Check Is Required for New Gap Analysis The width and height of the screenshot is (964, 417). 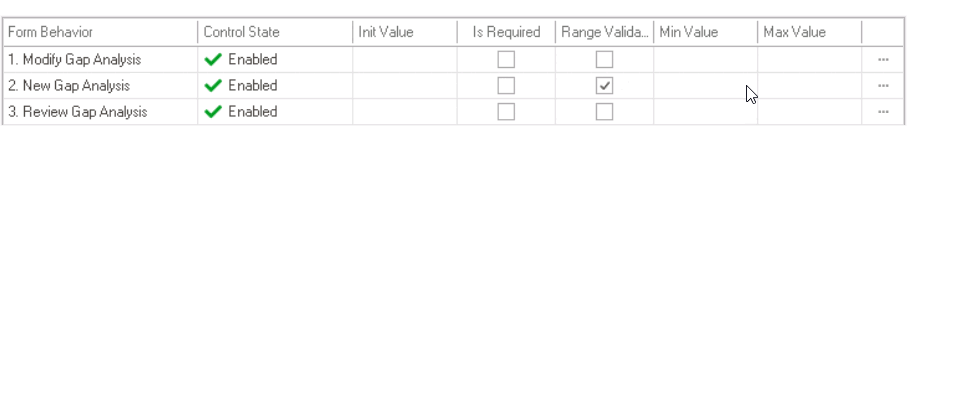(506, 86)
